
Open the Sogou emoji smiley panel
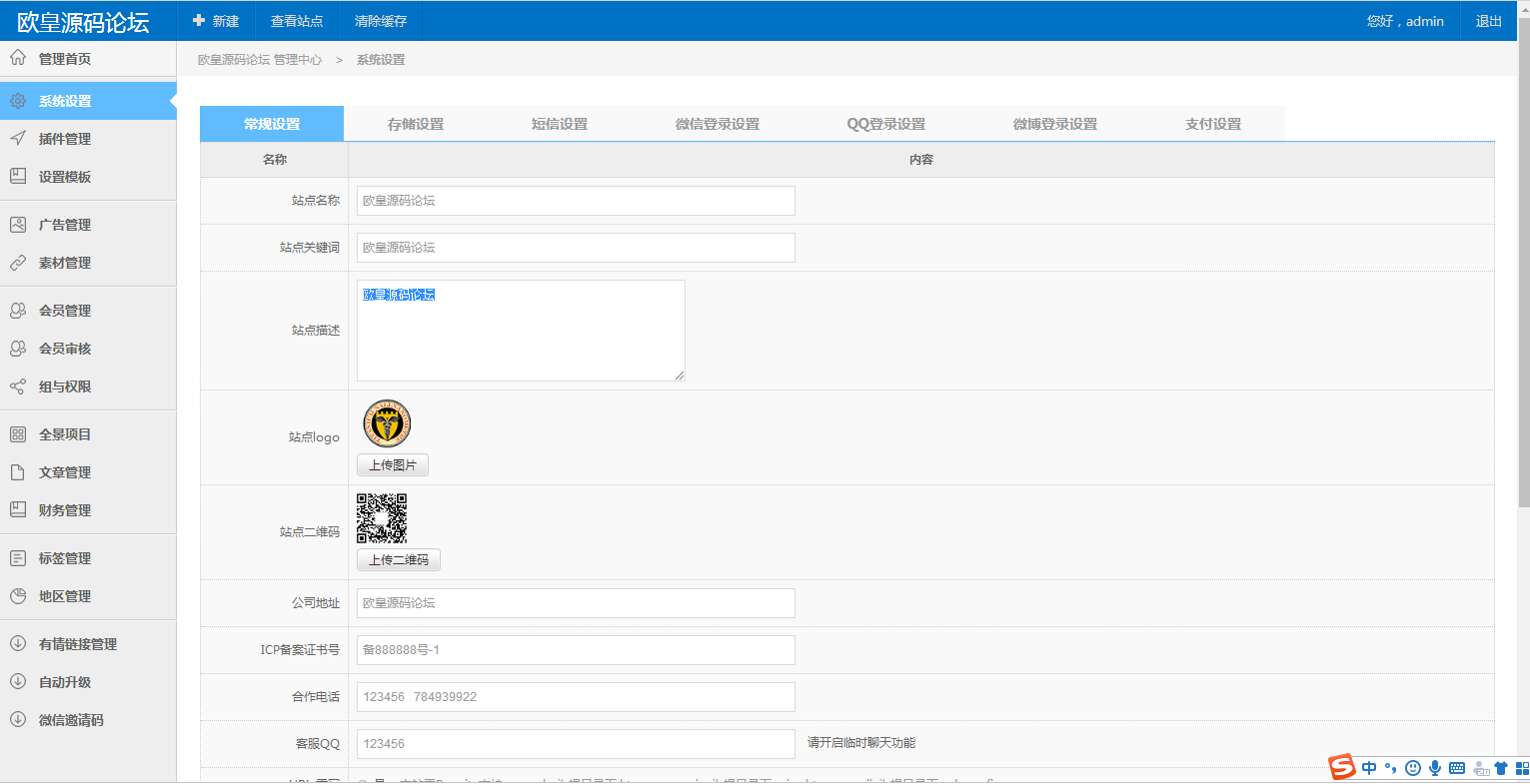tap(1413, 768)
